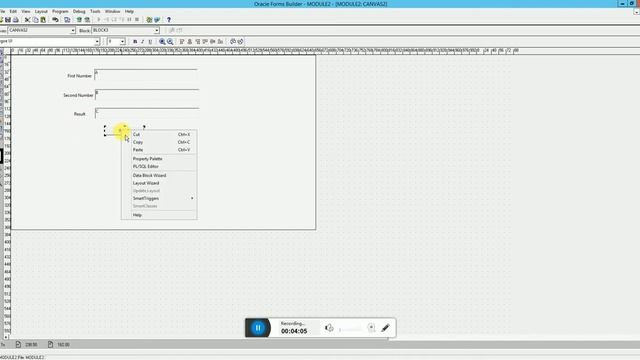This screenshot has width=640, height=360.
Task: Open the font name dropdown
Action: click(x=97, y=42)
